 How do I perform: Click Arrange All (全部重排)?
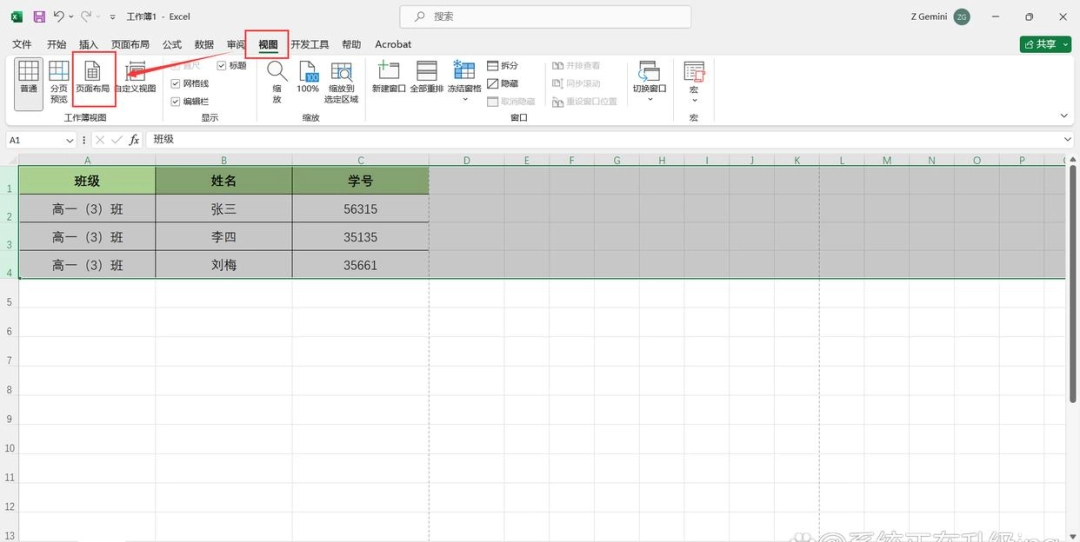click(x=427, y=77)
